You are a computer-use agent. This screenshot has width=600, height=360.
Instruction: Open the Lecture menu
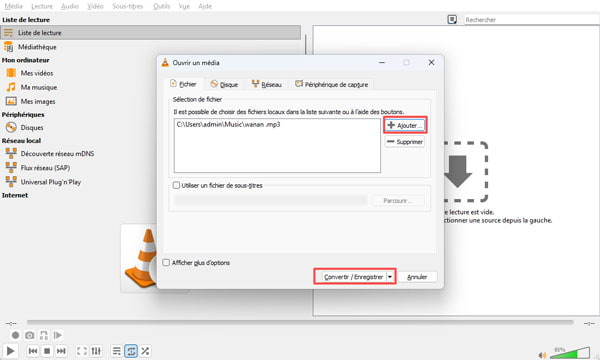42,6
